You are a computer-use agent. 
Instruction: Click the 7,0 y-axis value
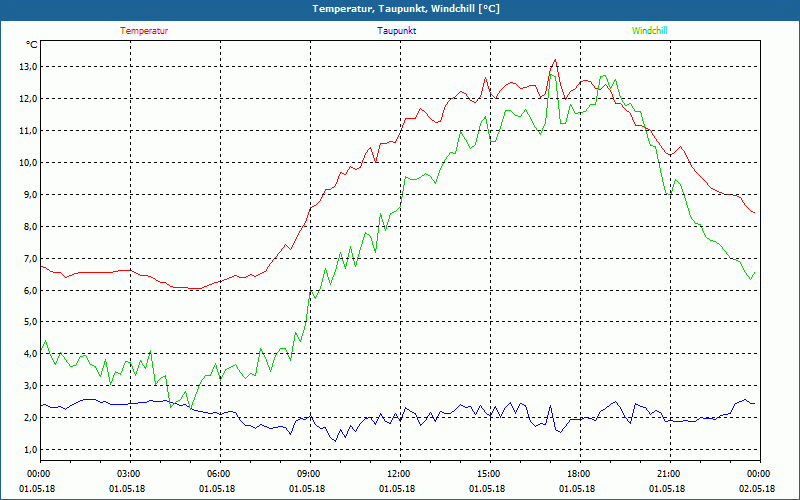[31, 259]
